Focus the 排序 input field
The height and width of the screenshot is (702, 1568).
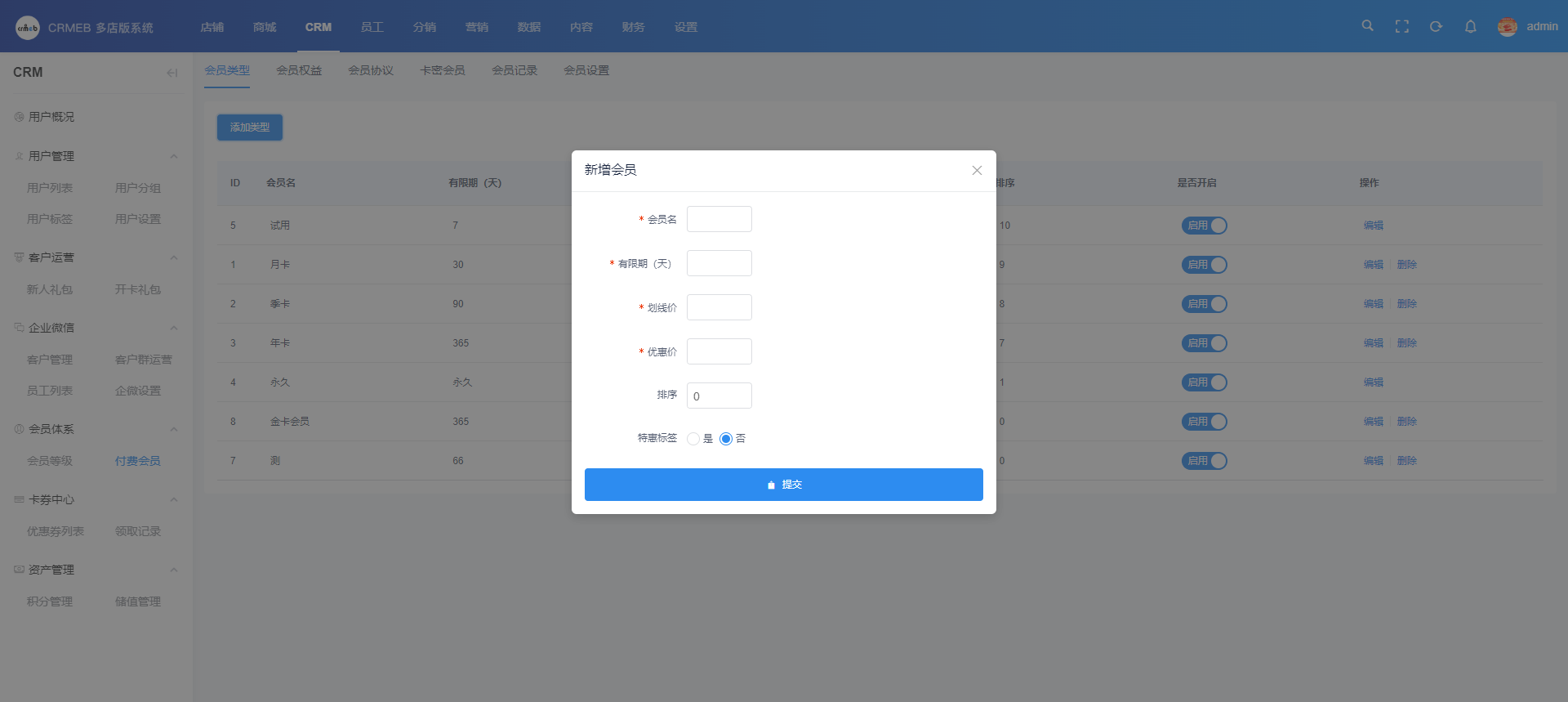coord(719,396)
